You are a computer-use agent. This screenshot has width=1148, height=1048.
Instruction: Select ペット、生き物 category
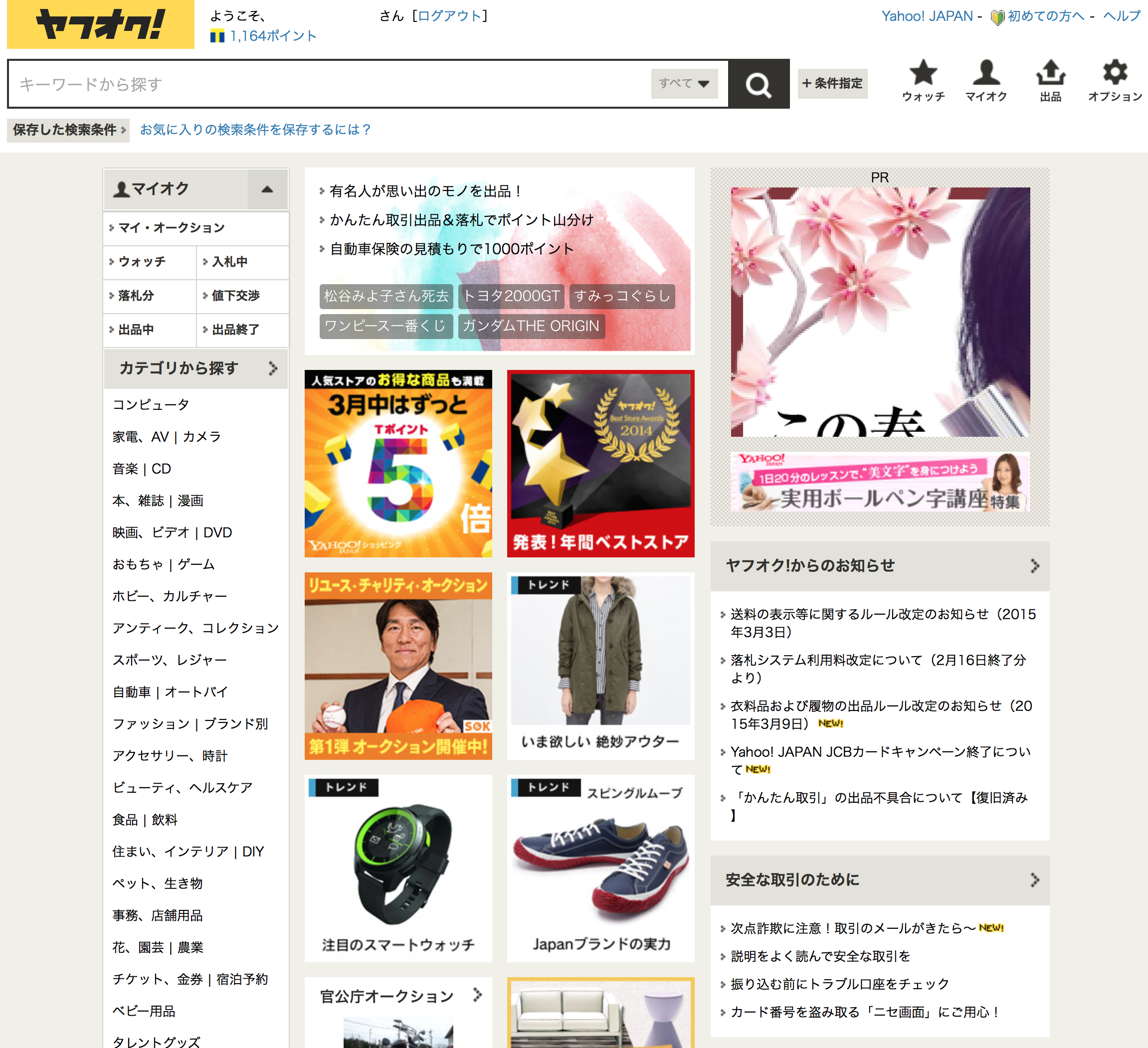coord(158,883)
